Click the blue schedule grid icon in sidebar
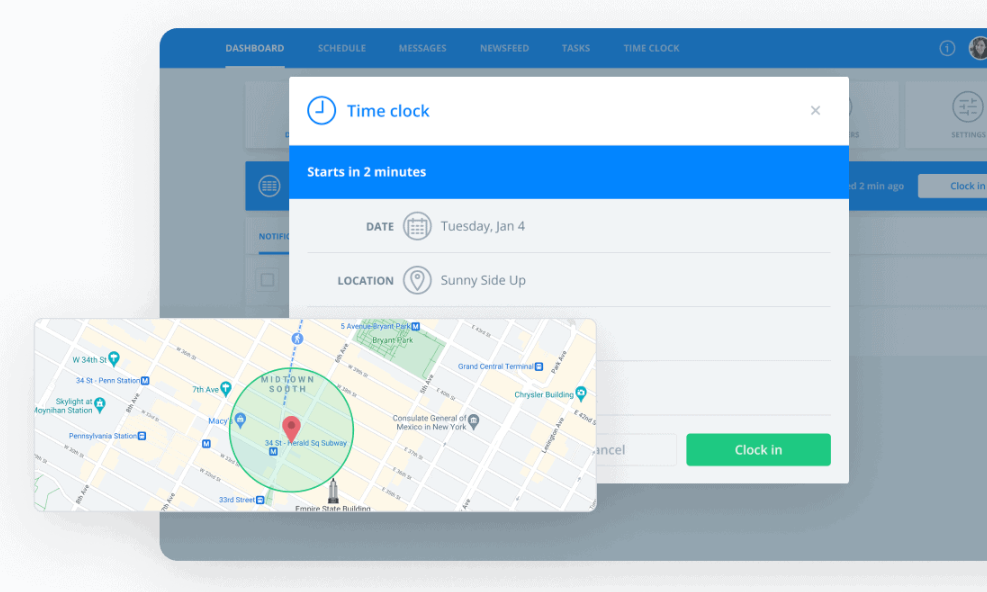This screenshot has width=987, height=592. pyautogui.click(x=268, y=185)
